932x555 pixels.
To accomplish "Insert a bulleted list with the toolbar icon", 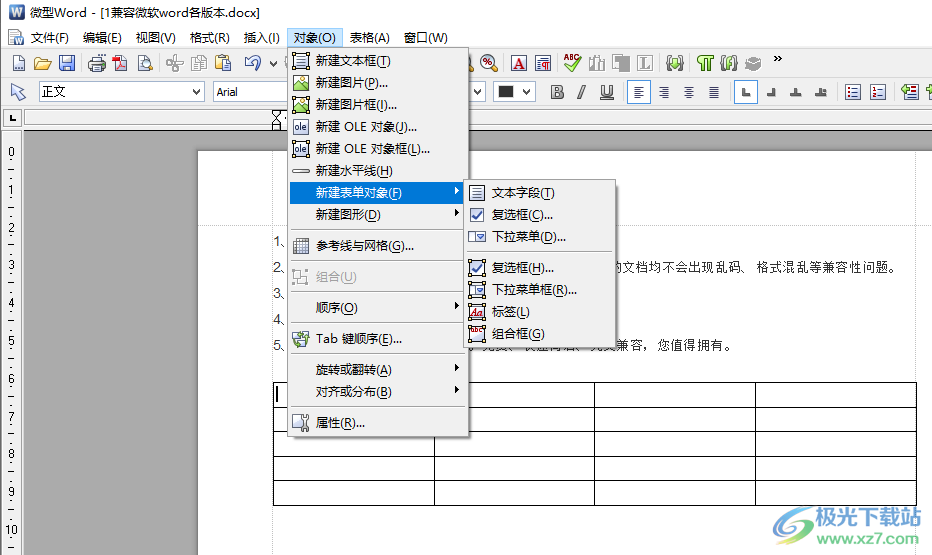I will click(853, 92).
